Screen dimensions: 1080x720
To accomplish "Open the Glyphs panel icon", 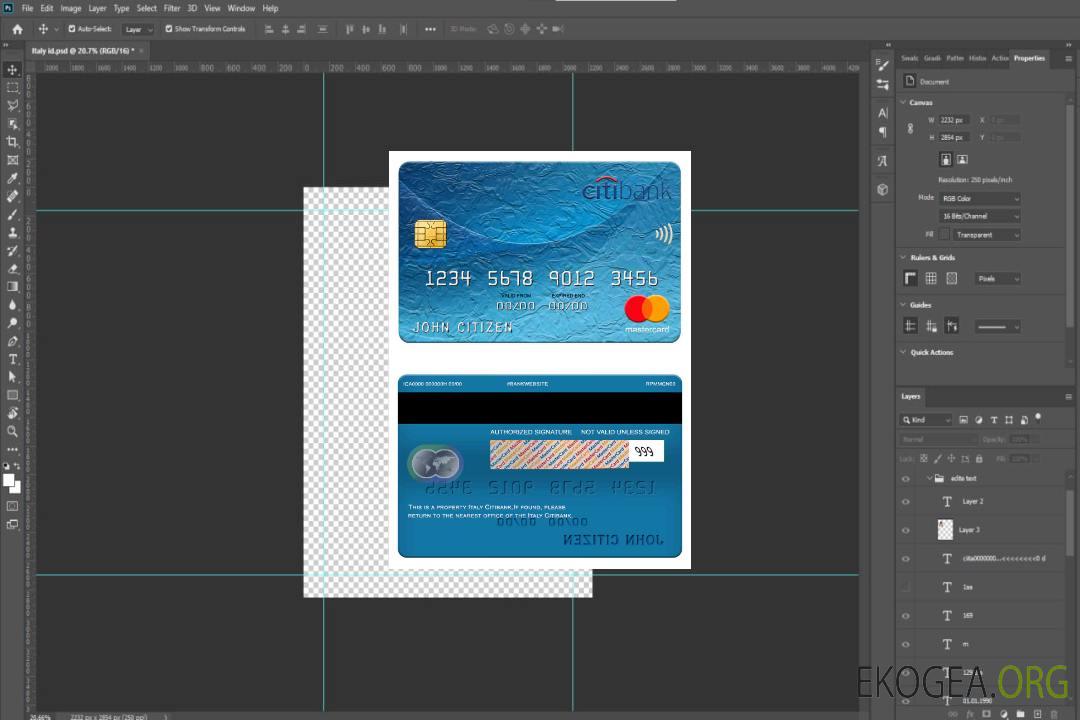I will coord(882,161).
